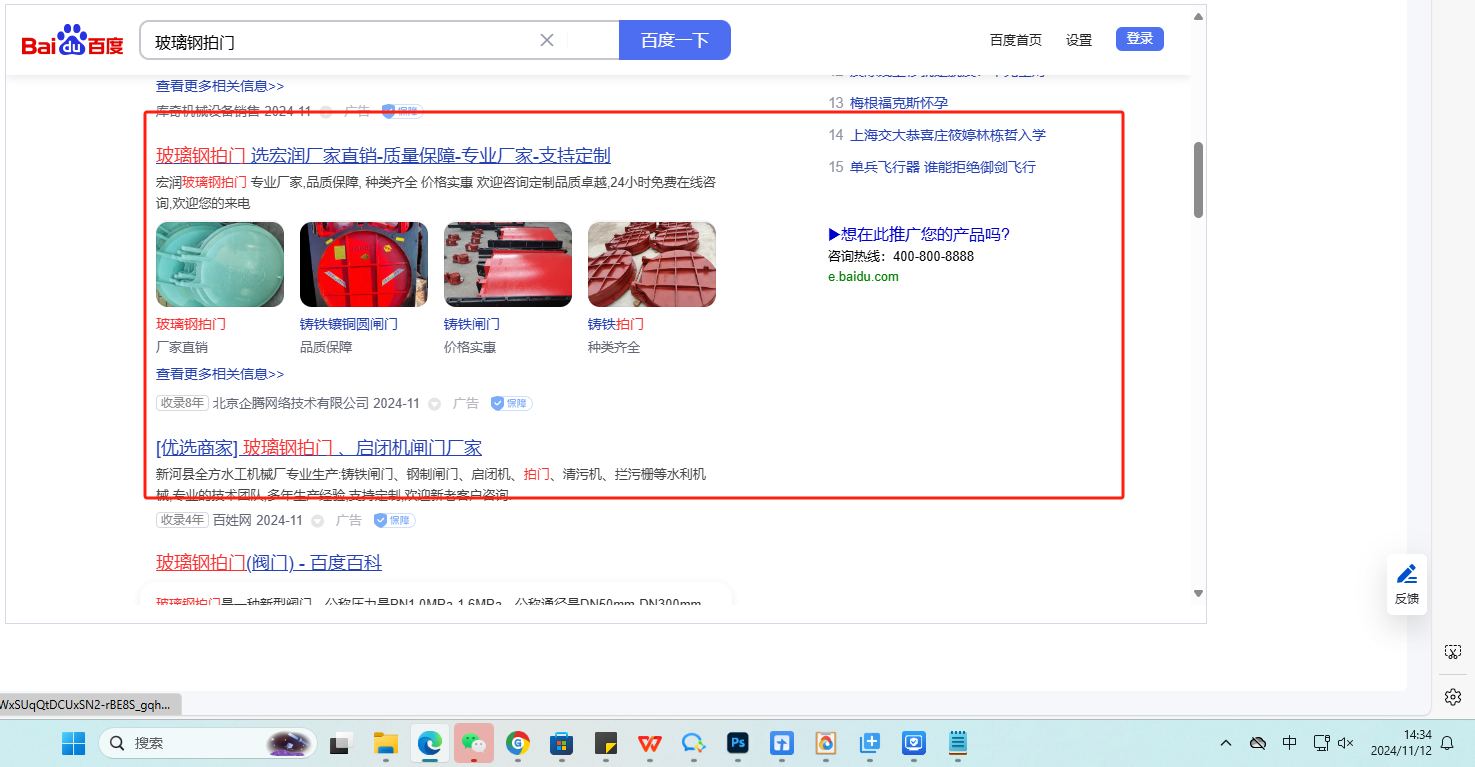Click the 保障 shield badge on the 百姓网 row
The image size is (1475, 767).
pos(394,520)
